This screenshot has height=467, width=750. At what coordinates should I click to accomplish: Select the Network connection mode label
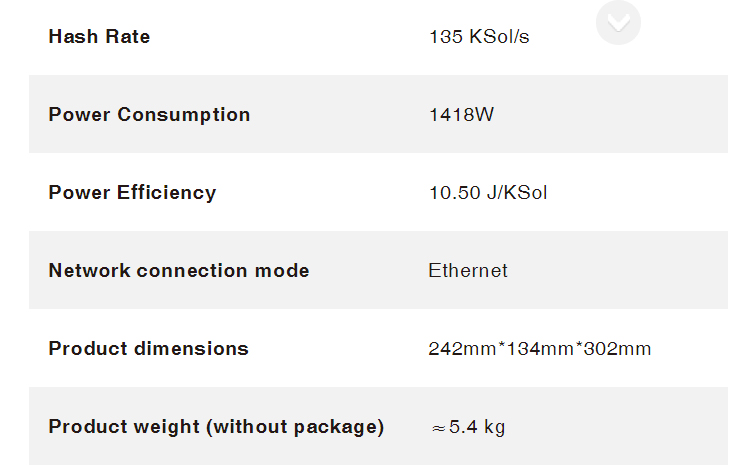179,271
